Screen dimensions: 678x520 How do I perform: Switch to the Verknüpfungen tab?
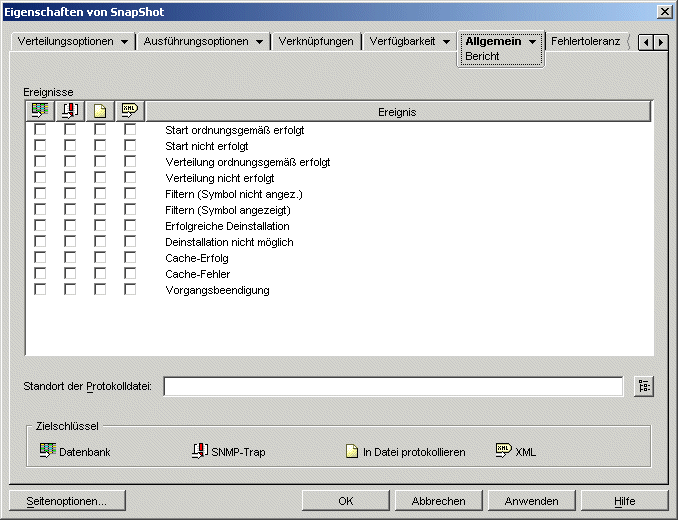[318, 42]
